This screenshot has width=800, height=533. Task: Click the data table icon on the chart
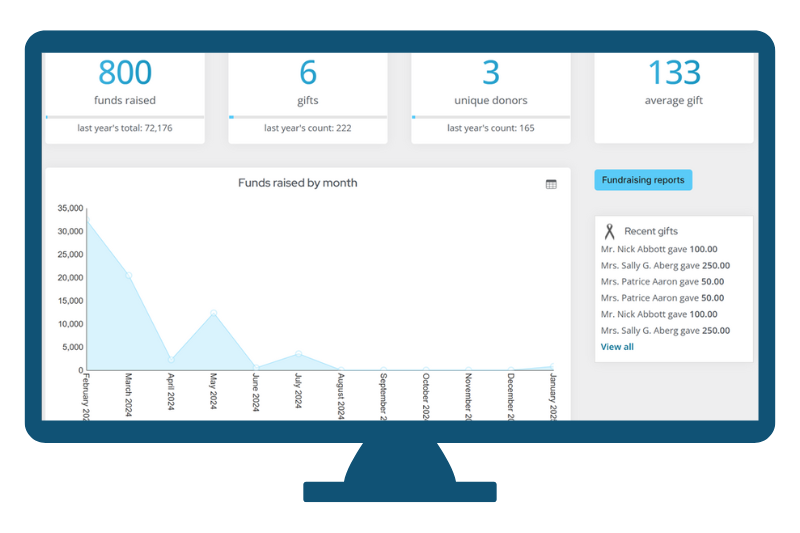click(551, 184)
